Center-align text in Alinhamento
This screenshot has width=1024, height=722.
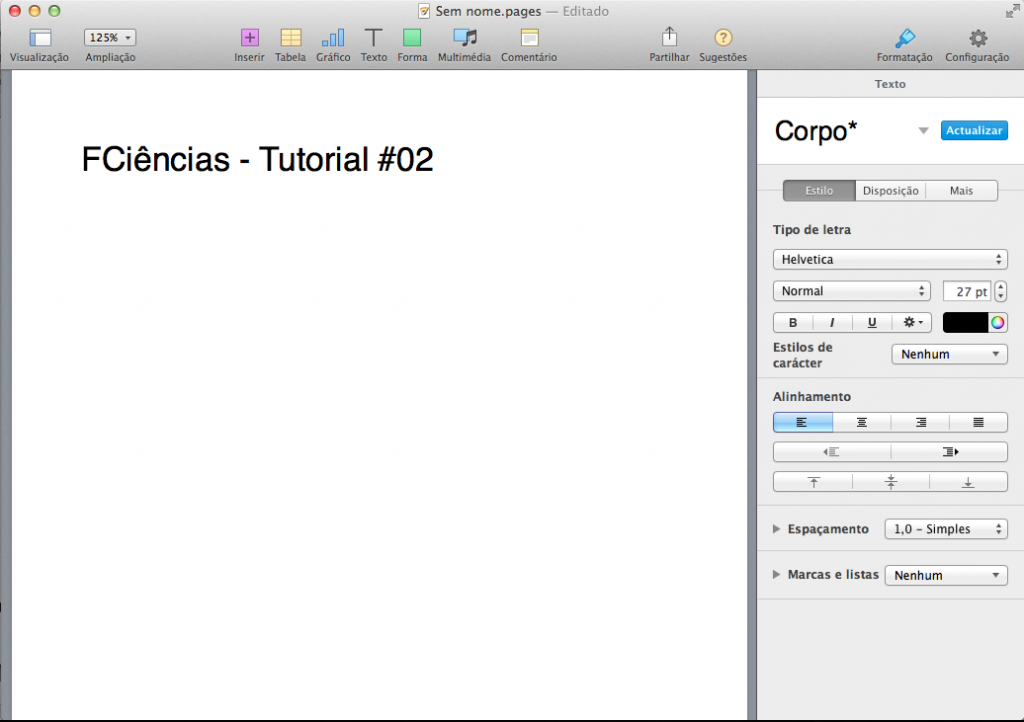pos(861,422)
